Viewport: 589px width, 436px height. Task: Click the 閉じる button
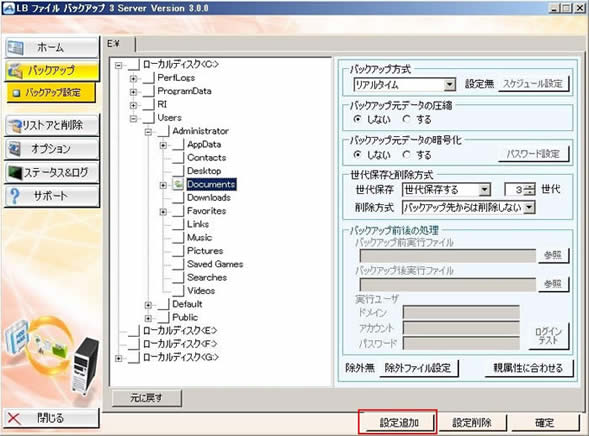(x=52, y=418)
